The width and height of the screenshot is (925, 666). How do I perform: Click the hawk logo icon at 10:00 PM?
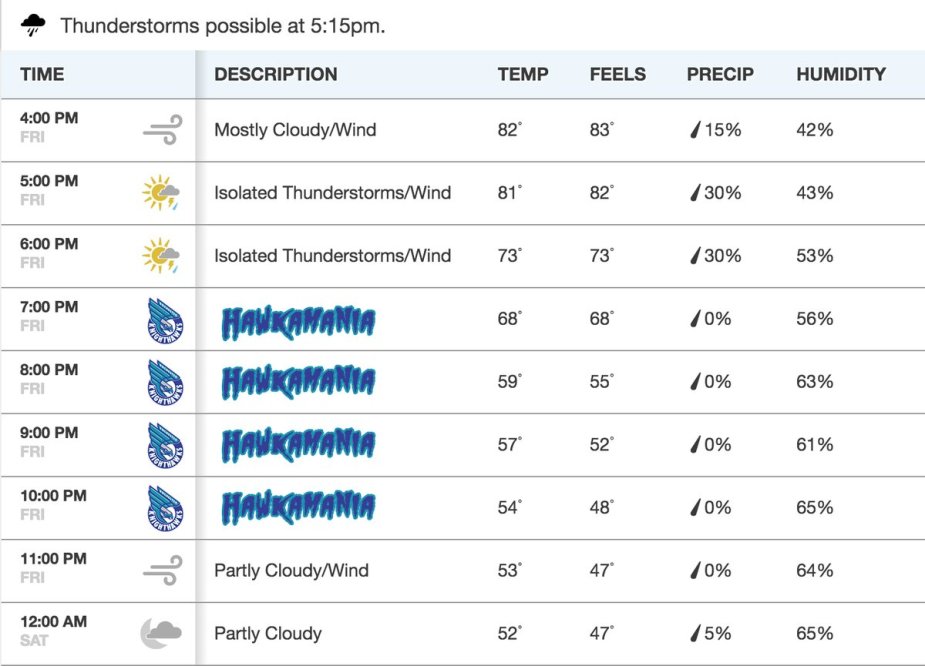(x=164, y=508)
